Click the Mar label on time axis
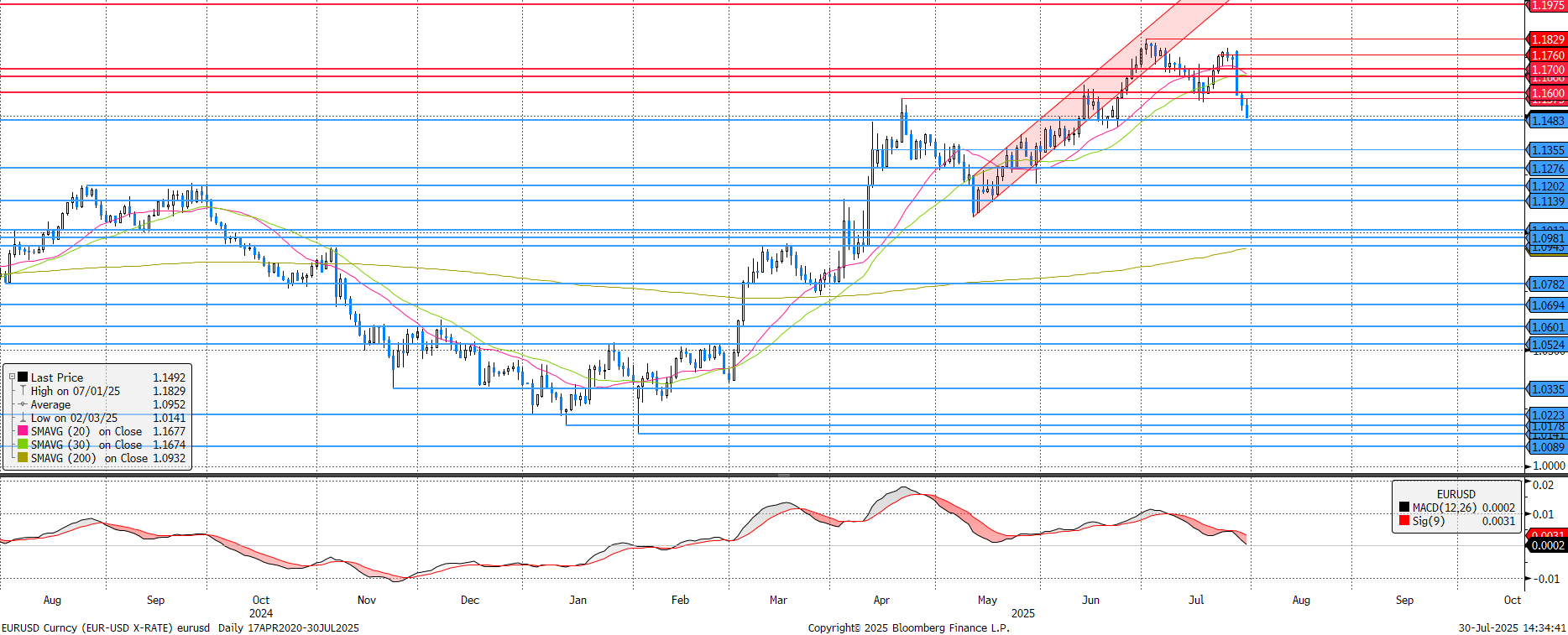 pos(778,600)
